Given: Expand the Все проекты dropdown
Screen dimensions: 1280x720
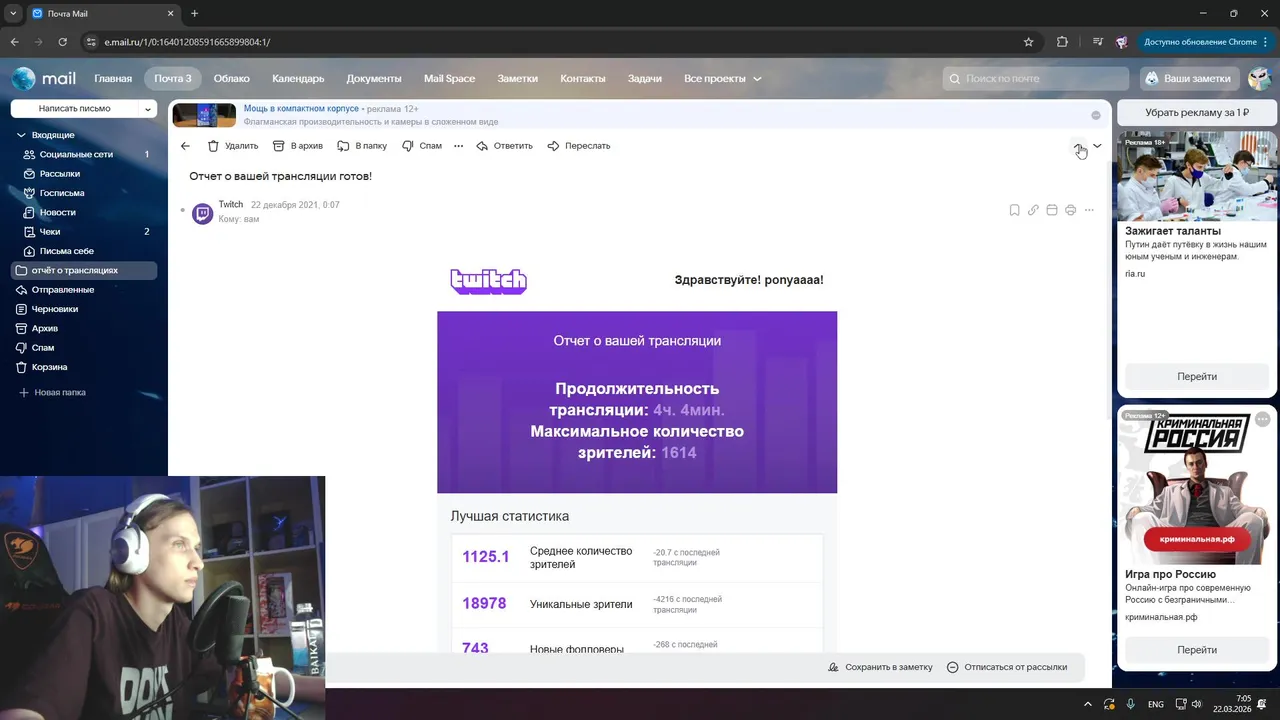Looking at the screenshot, I should (x=723, y=79).
